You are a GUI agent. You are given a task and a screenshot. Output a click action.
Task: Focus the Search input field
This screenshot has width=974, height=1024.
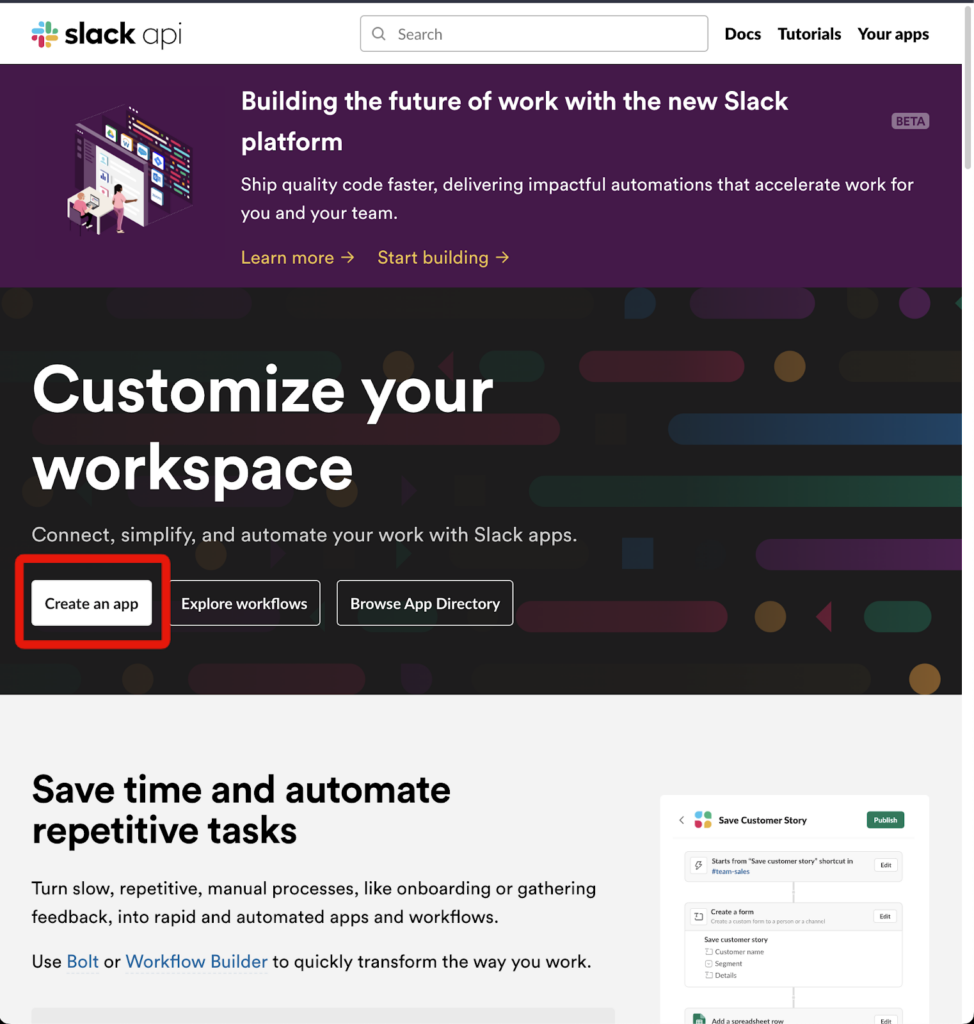(534, 34)
